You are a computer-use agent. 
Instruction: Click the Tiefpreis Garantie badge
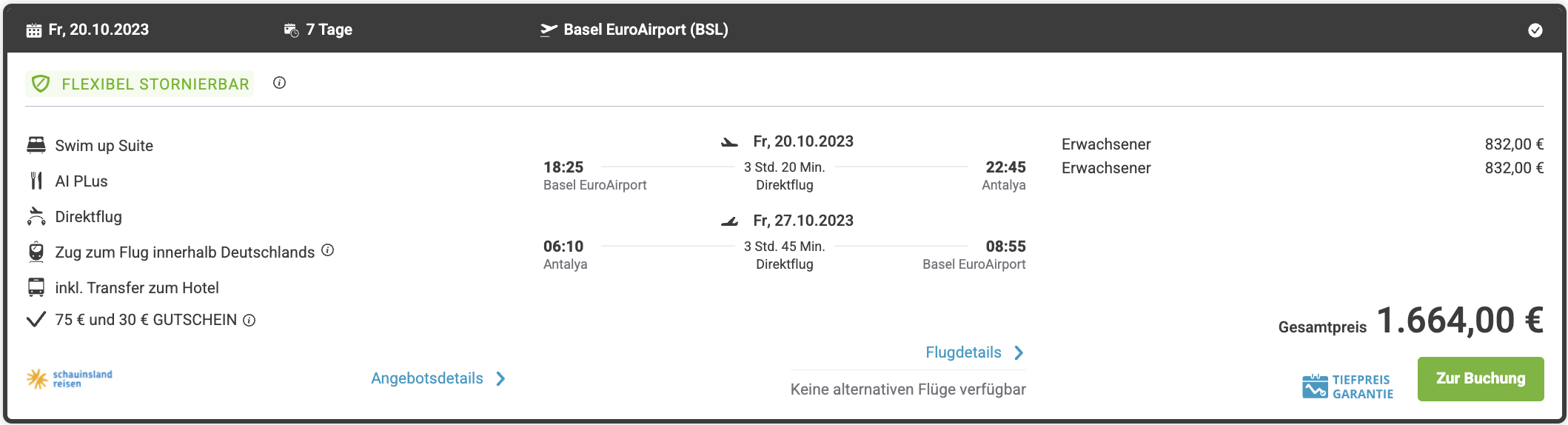(x=1348, y=386)
